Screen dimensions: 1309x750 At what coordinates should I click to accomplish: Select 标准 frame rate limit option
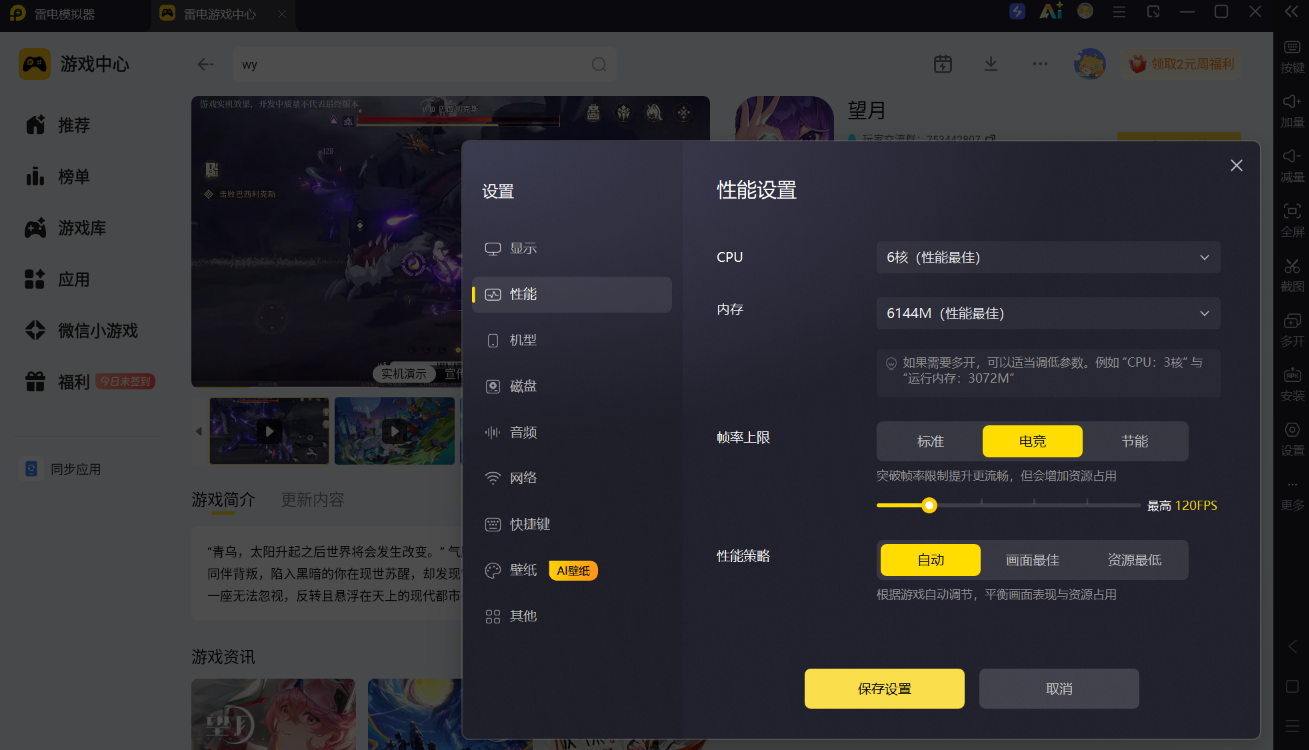[x=930, y=441]
